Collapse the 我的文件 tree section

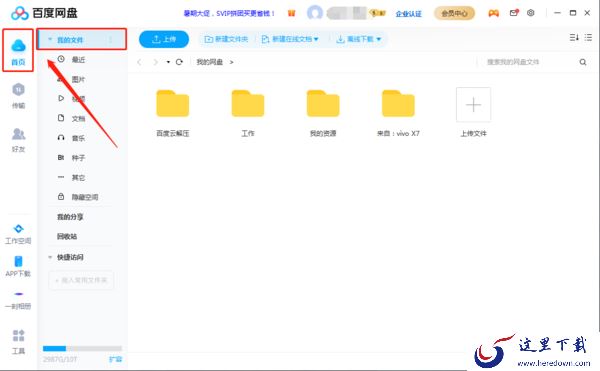pyautogui.click(x=50, y=39)
